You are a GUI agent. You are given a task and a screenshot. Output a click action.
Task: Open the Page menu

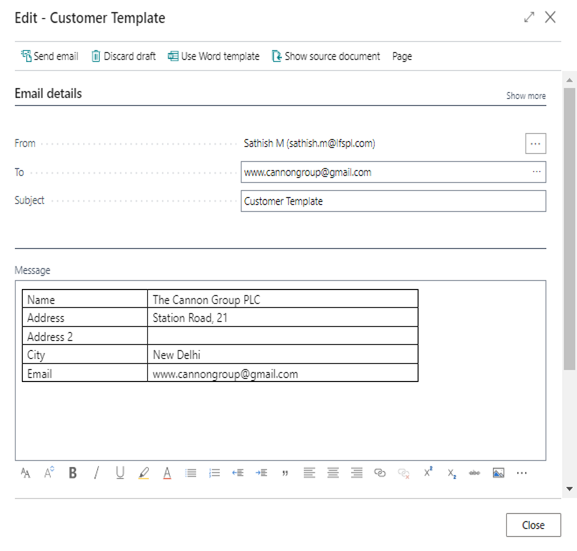(x=402, y=56)
